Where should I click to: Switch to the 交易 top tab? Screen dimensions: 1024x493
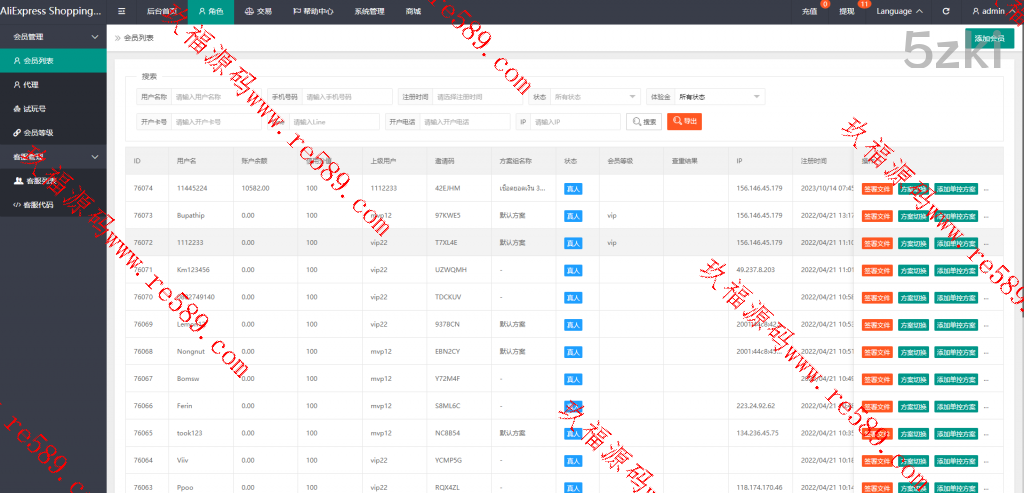[x=258, y=11]
